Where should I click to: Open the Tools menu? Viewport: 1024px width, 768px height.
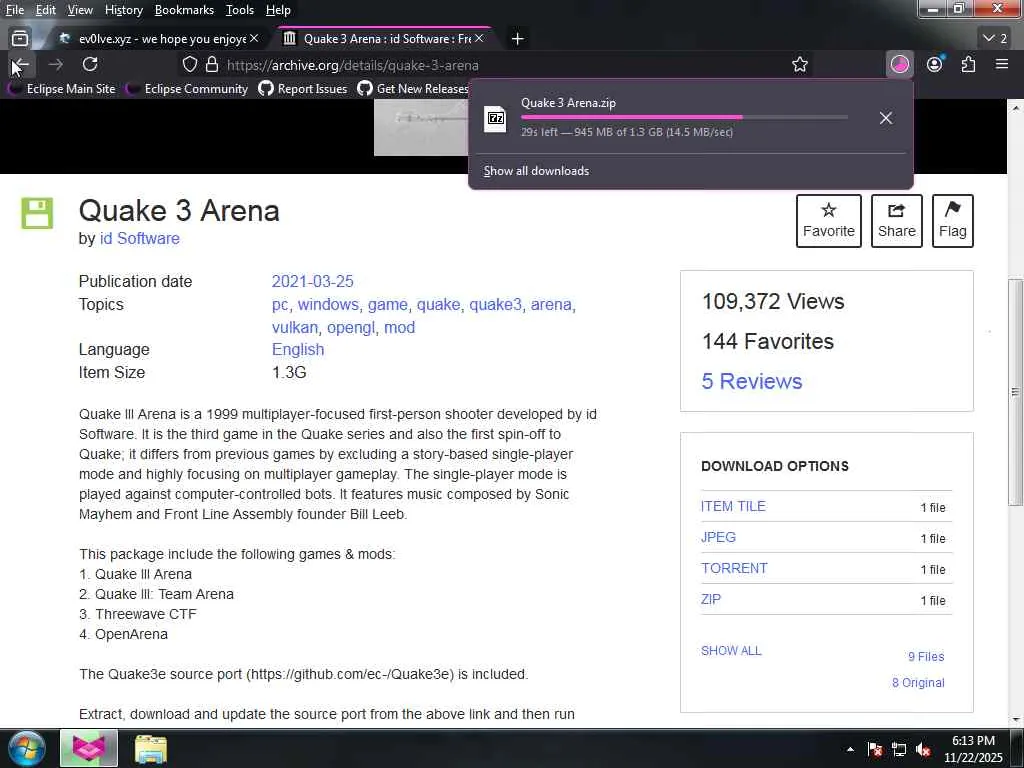240,10
